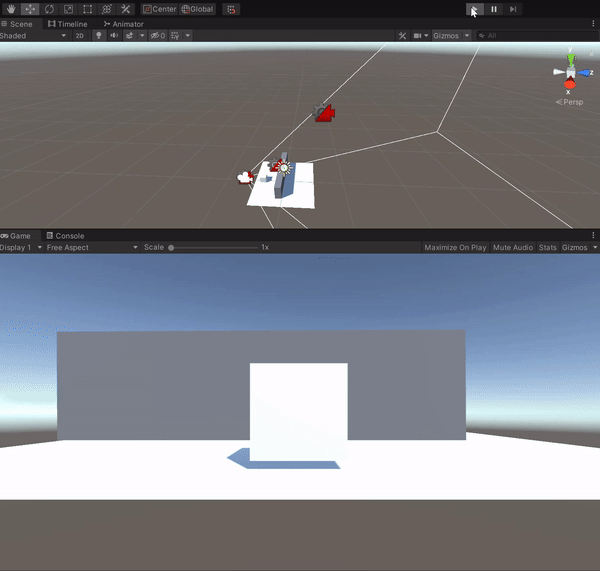Open the Shaded draw mode dropdown
Viewport: 600px width, 571px height.
click(x=33, y=36)
